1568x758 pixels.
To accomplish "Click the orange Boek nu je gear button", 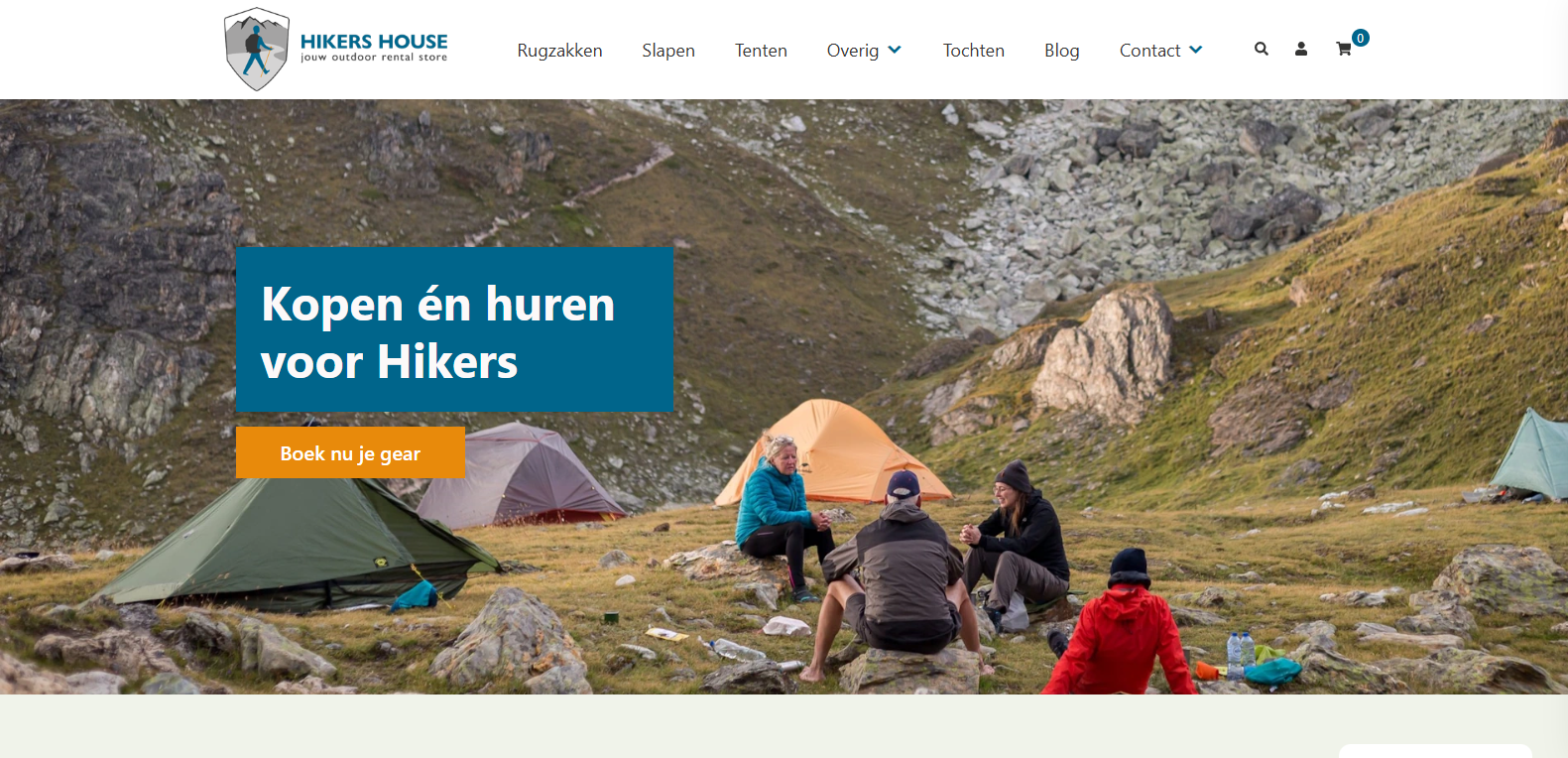I will point(350,452).
